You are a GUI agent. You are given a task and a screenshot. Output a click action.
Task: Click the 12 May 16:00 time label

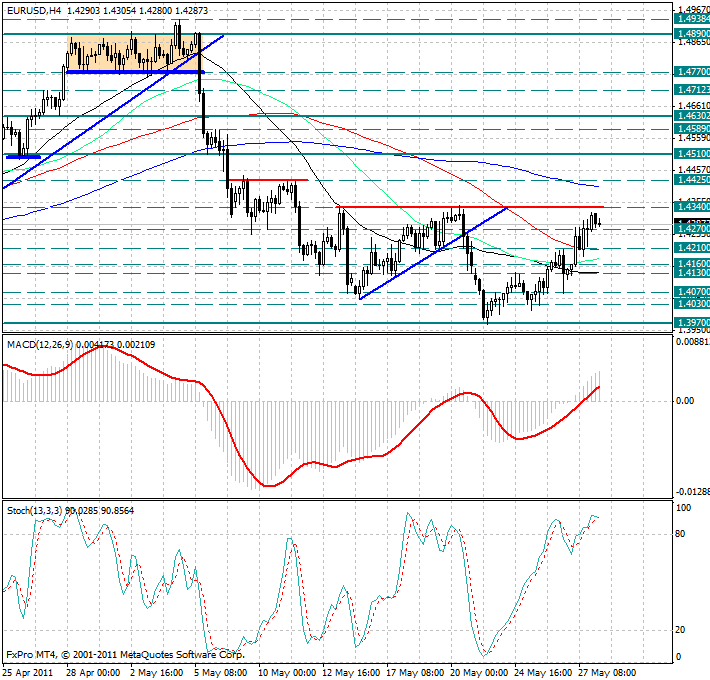click(351, 673)
